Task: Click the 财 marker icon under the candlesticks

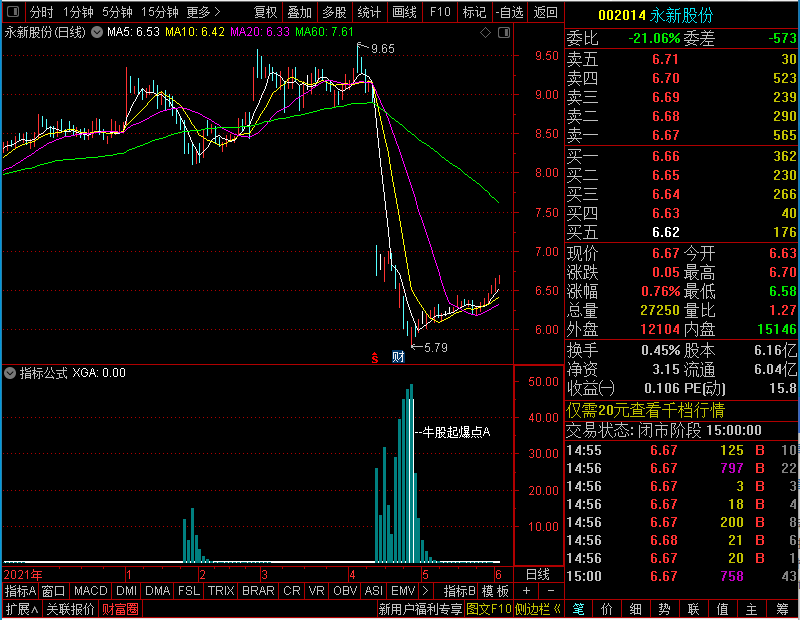Action: 398,357
